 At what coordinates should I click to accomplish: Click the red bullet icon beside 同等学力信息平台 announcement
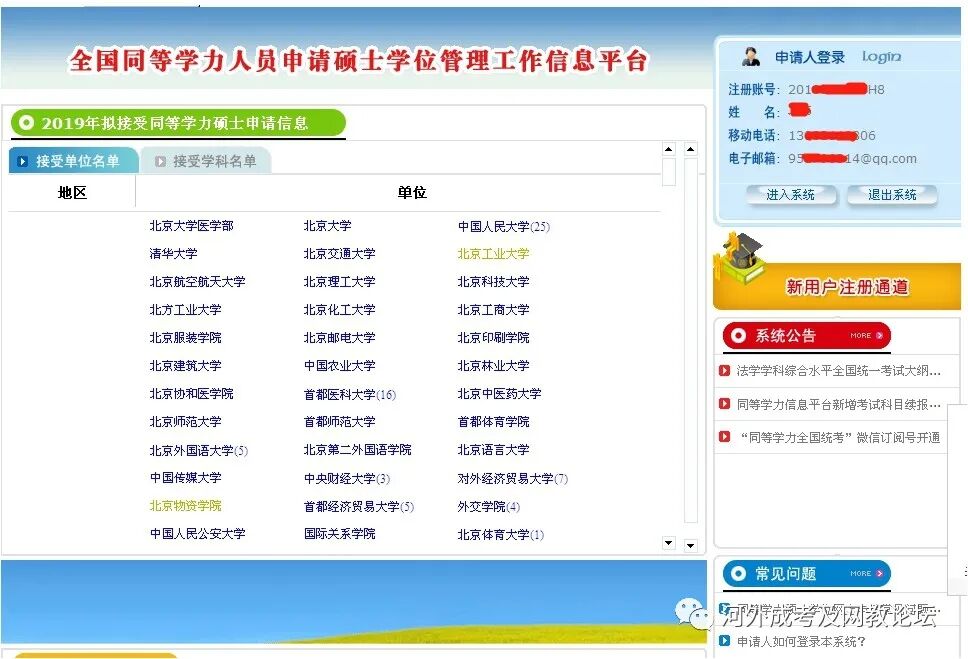[x=725, y=404]
